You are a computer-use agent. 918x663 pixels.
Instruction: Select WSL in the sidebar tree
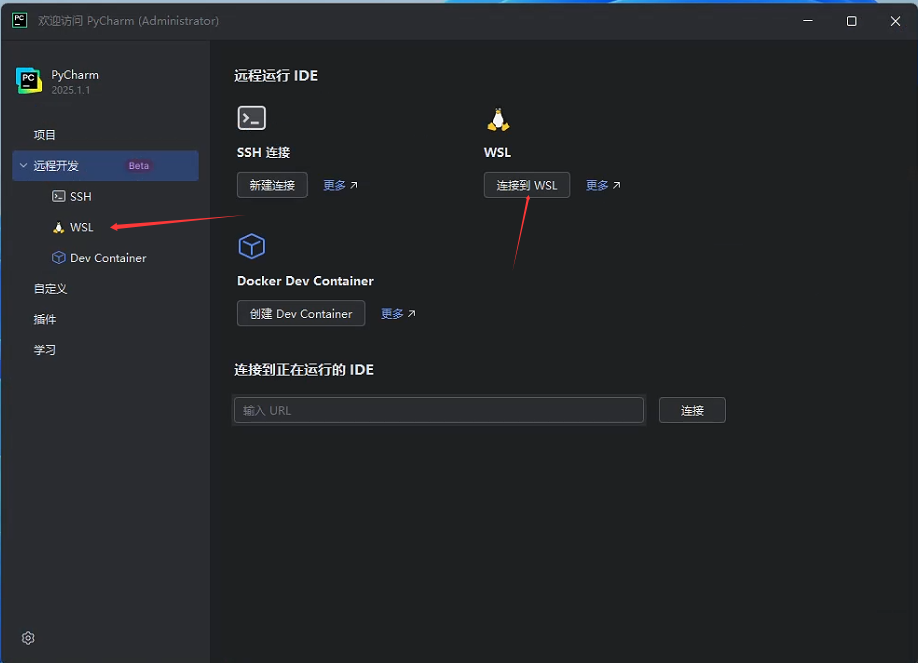coord(81,227)
